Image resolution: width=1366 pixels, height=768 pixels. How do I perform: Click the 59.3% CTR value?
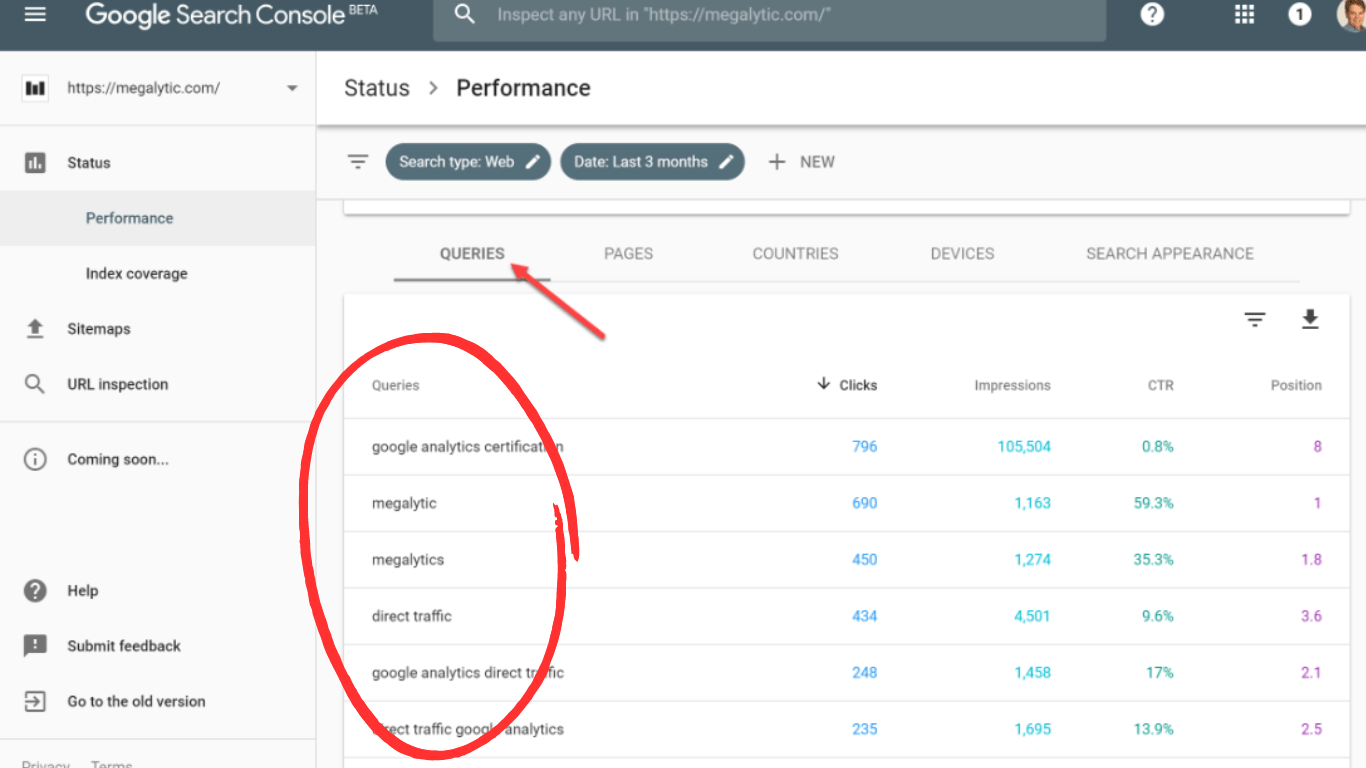(1154, 503)
